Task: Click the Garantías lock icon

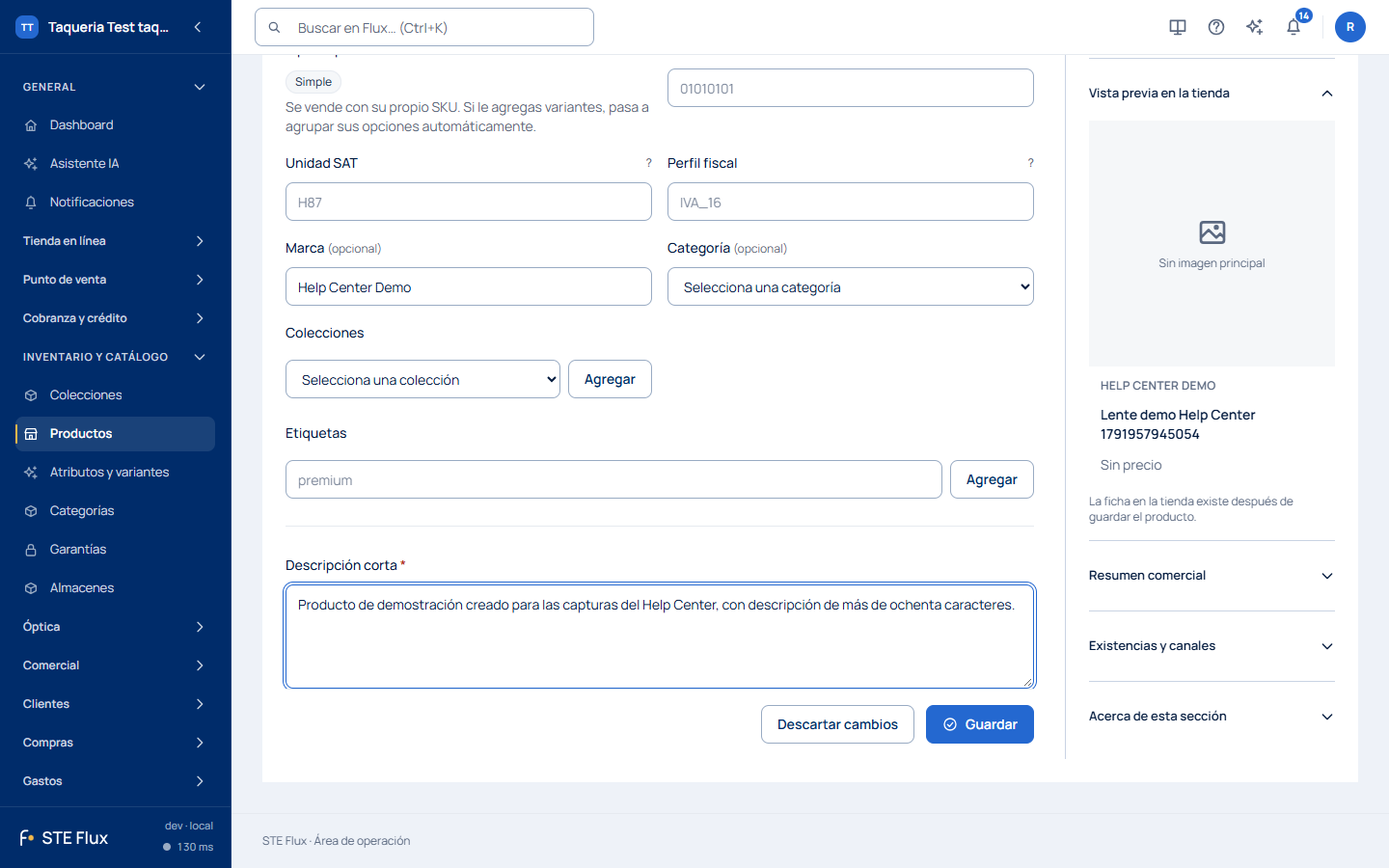Action: click(x=31, y=550)
